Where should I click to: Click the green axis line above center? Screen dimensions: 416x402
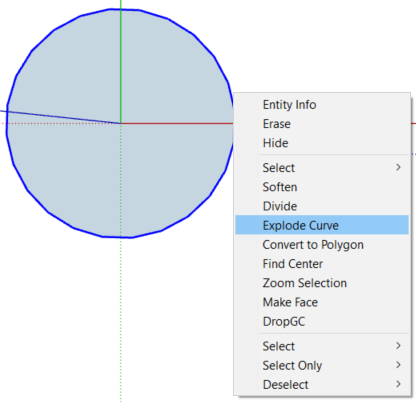[121, 63]
